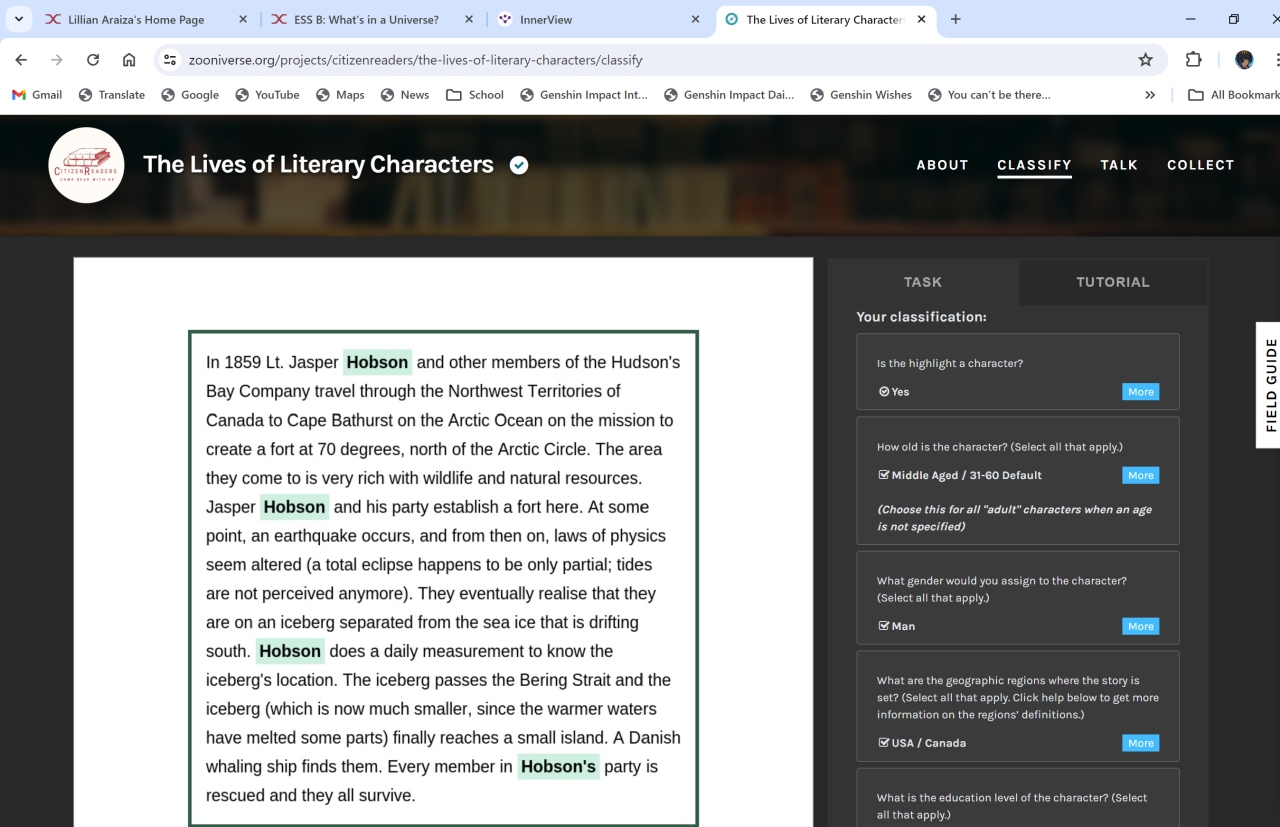
Task: Open the FIELD GUIDE side panel
Action: click(1269, 385)
